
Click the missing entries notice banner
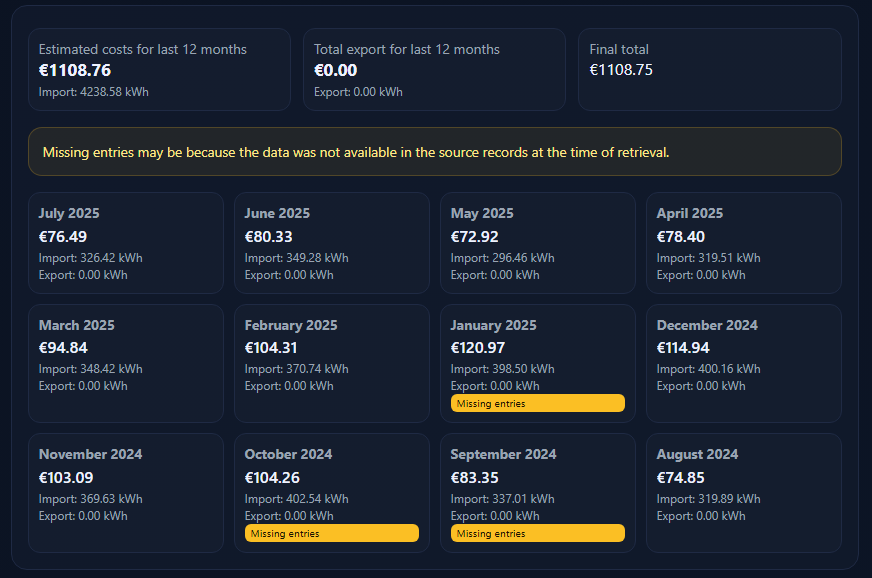point(434,152)
